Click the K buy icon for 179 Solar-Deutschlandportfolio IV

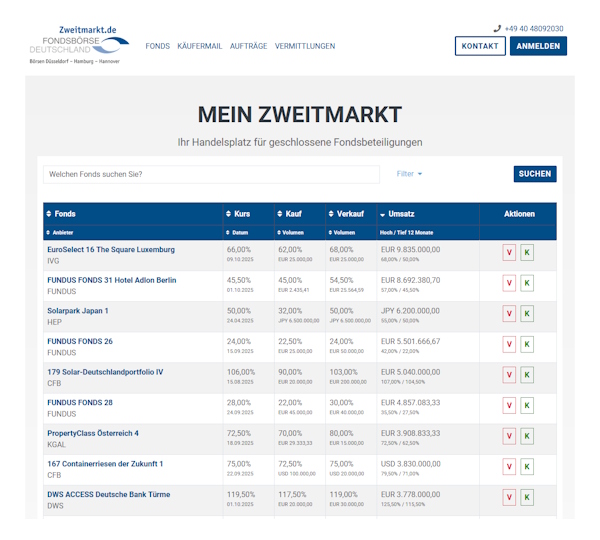click(527, 375)
